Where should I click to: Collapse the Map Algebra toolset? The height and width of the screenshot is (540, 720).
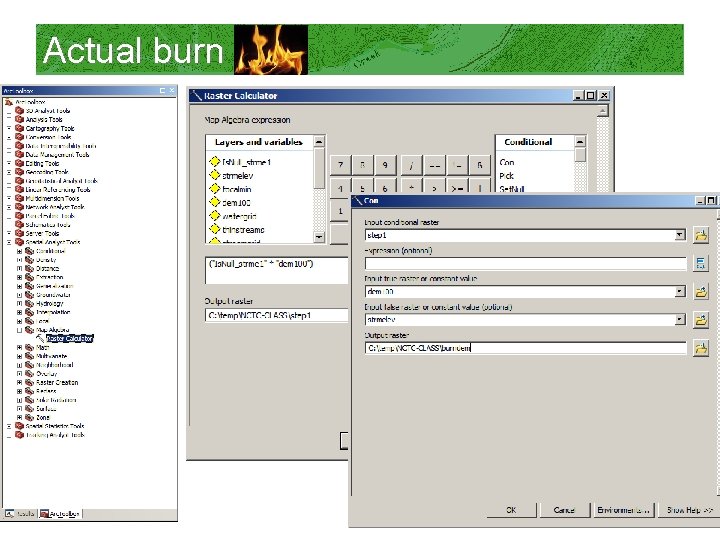19,330
